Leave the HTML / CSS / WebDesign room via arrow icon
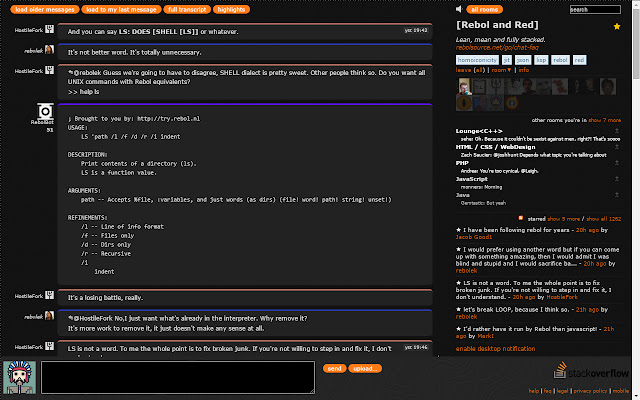 (617, 147)
